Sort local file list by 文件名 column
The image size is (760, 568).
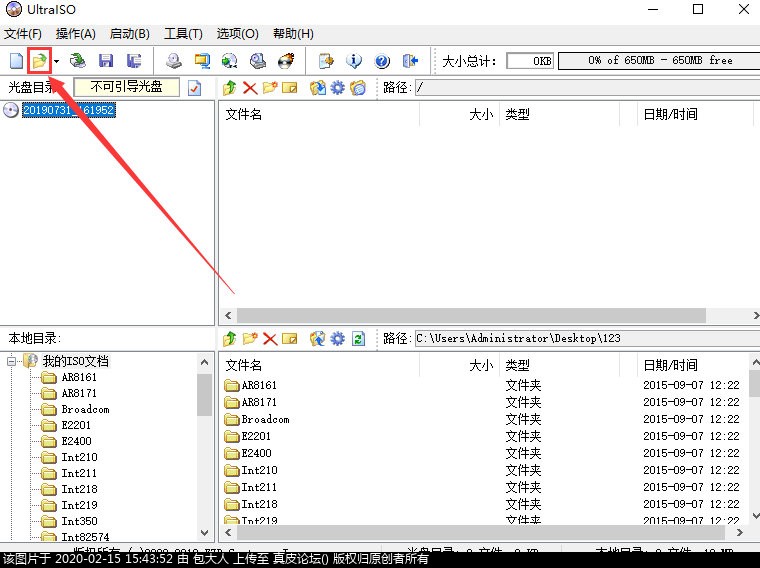(319, 365)
